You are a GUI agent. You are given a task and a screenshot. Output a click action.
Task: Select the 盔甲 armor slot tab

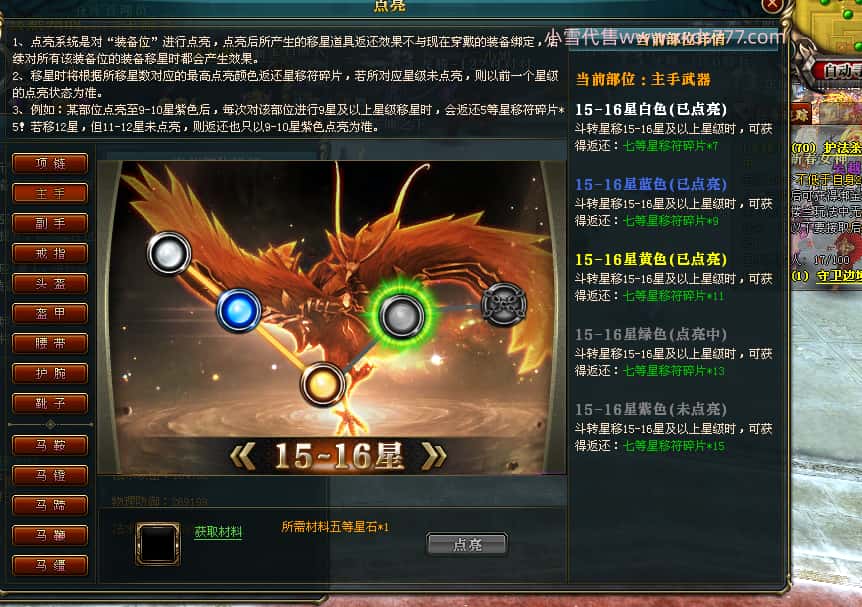[x=50, y=313]
